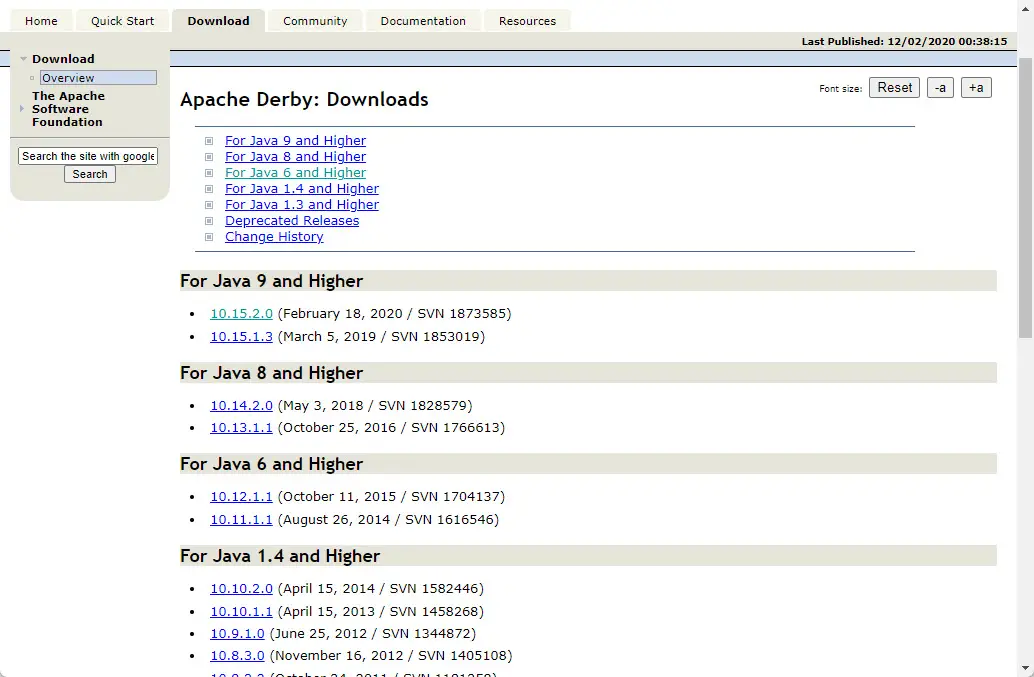Click bullet icon beside For Java 1.4 link
The image size is (1034, 677).
[209, 189]
